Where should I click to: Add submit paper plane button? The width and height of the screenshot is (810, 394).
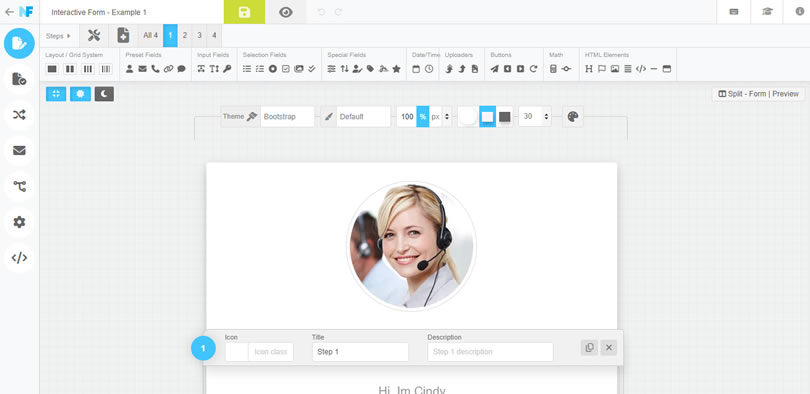pyautogui.click(x=494, y=69)
